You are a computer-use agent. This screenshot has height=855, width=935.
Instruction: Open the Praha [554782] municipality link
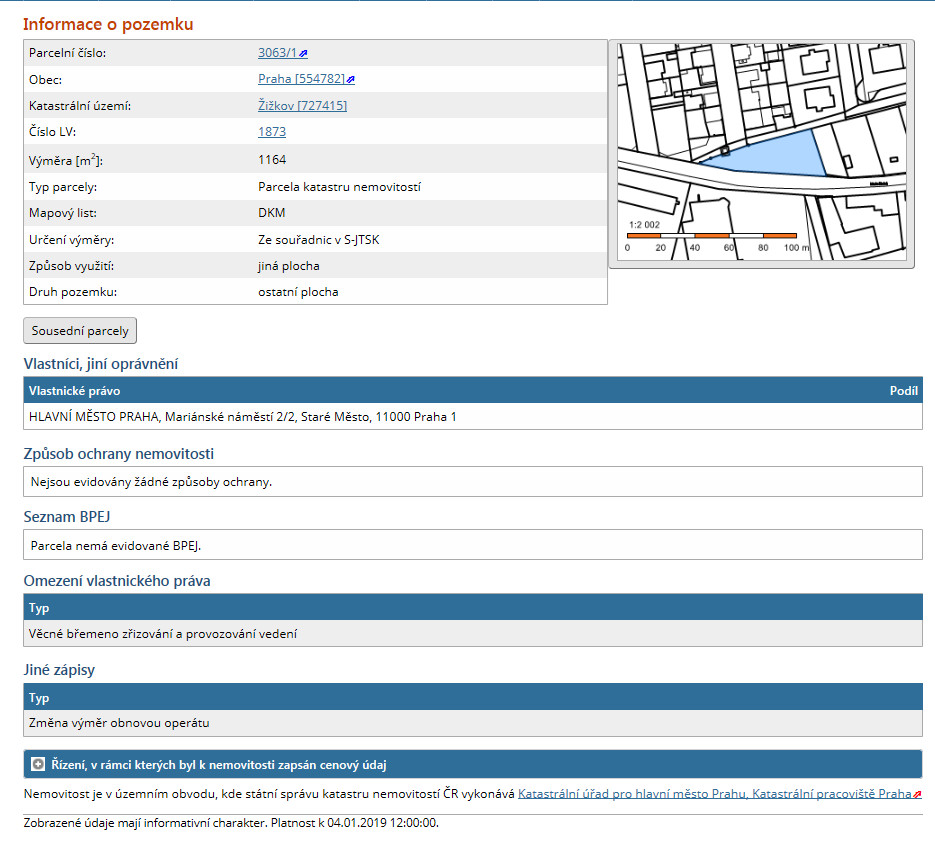(301, 79)
